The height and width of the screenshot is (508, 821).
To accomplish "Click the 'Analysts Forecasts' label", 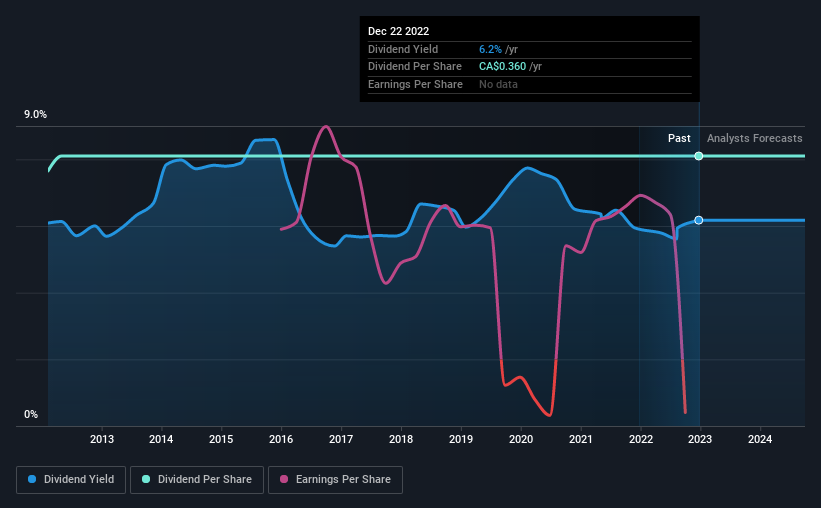I will tap(755, 138).
